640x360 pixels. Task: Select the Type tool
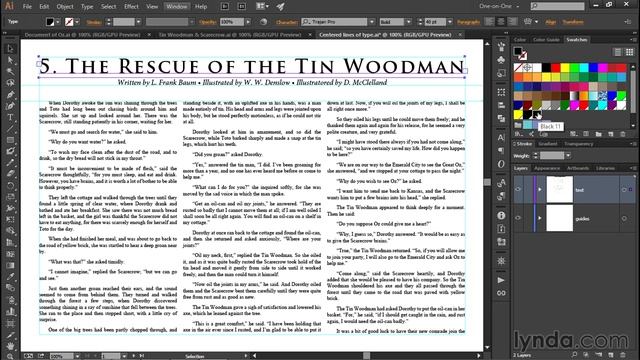(10, 118)
